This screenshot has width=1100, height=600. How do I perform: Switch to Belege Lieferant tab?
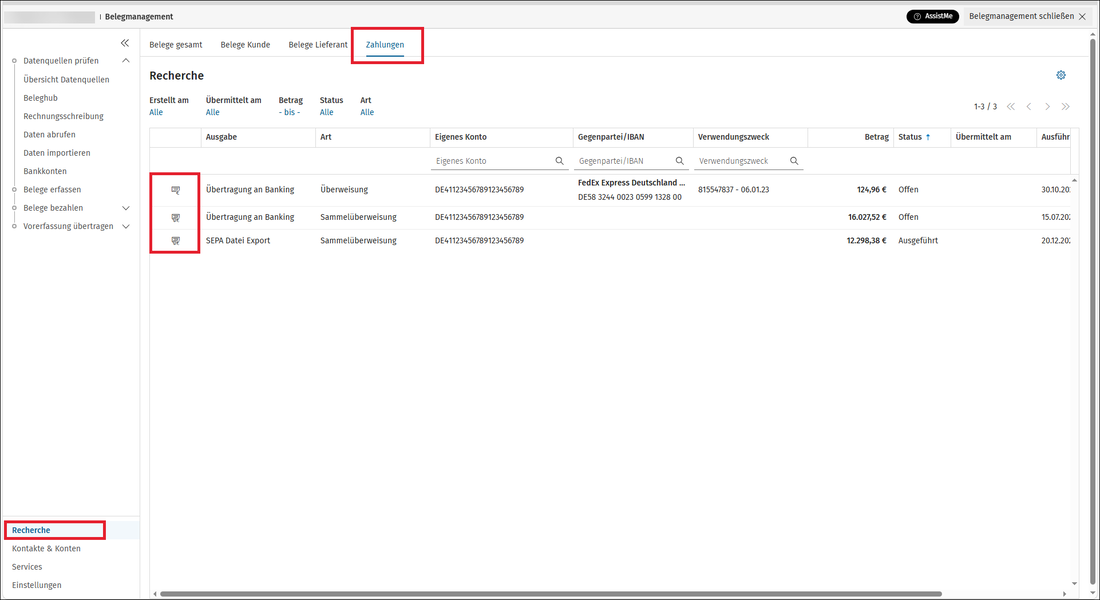point(318,44)
